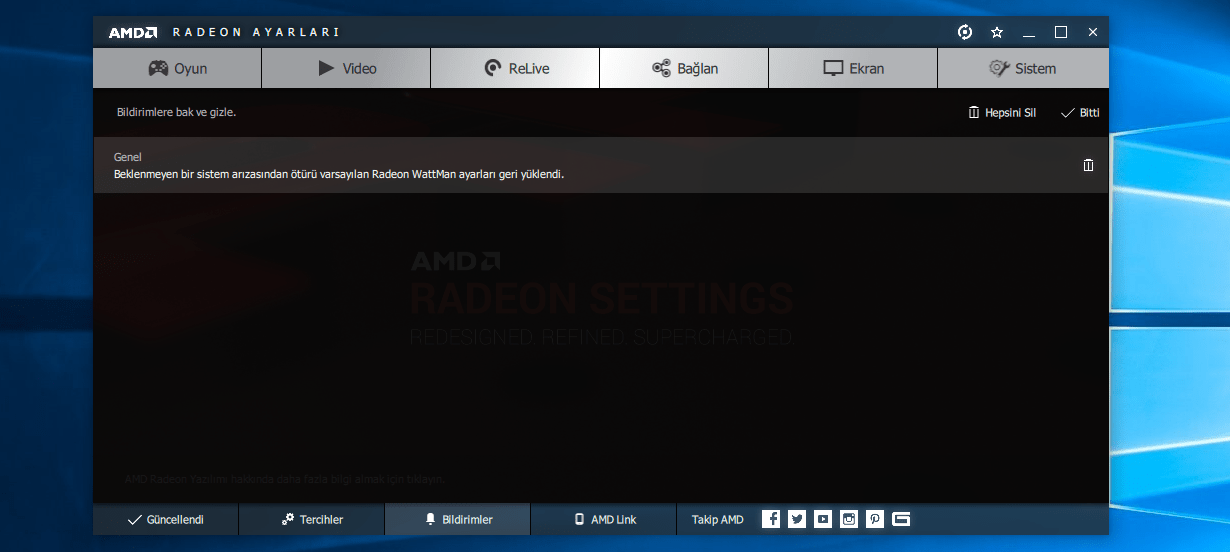Select the Bağlan tab
The image size is (1230, 552).
[684, 68]
